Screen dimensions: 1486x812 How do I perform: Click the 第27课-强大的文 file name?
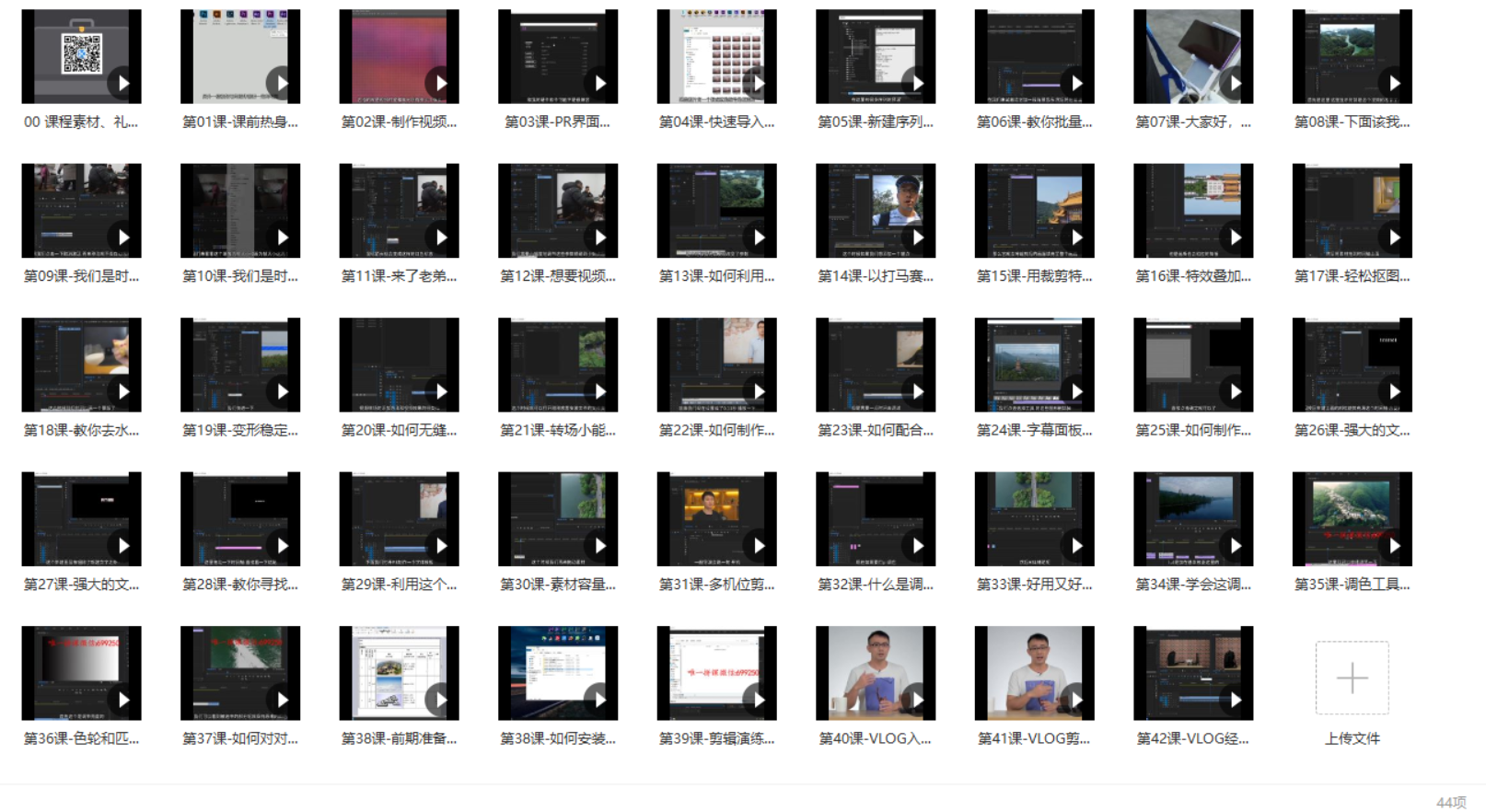click(81, 585)
